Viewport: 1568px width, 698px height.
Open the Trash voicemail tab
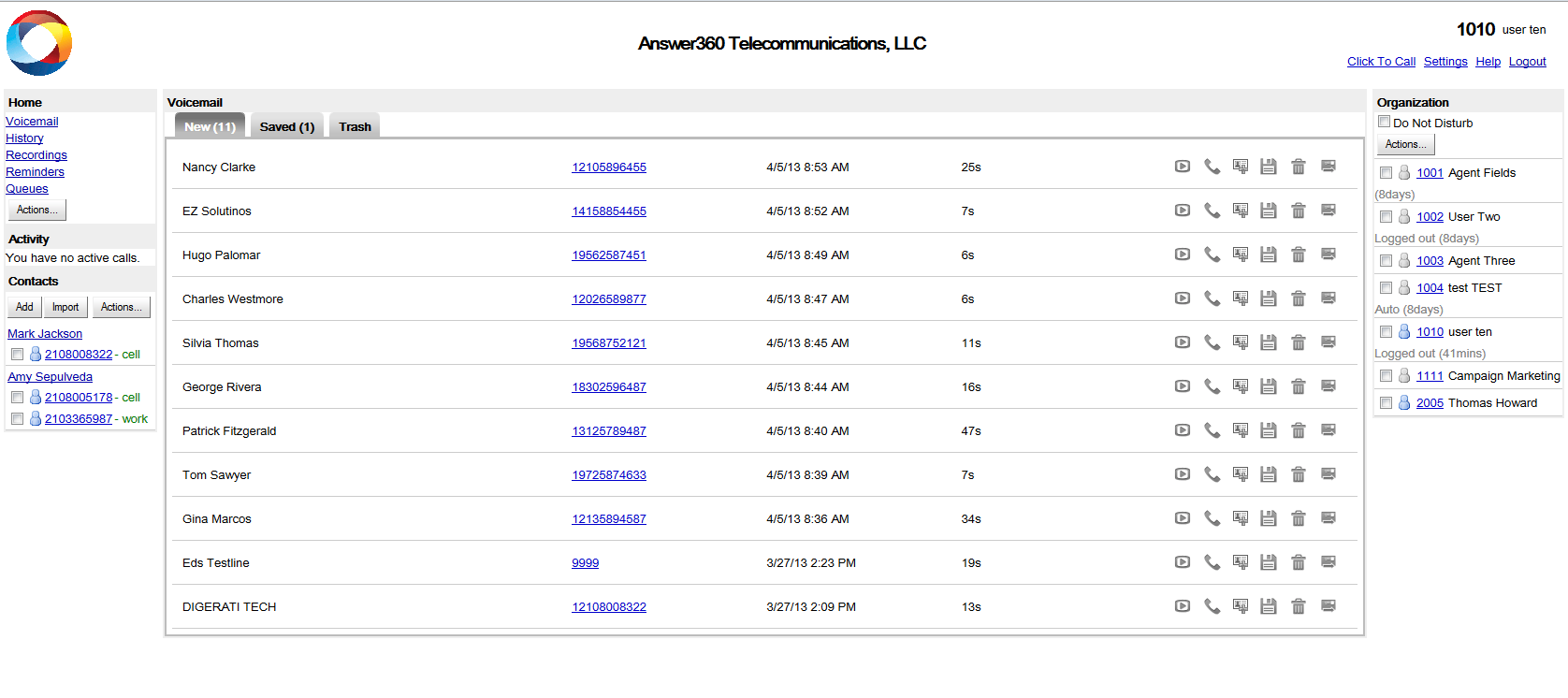pos(355,126)
